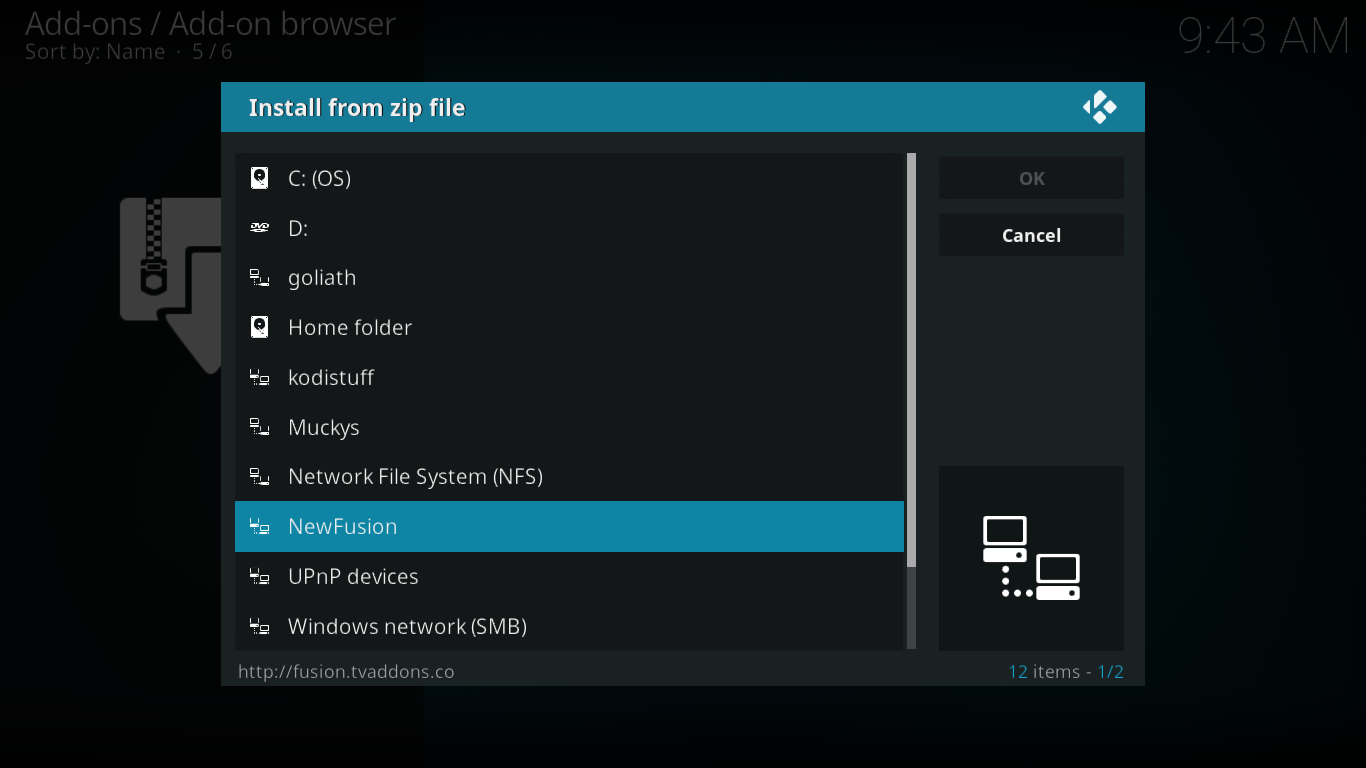Click the hard drive icon beside C: (OS)

(x=260, y=178)
